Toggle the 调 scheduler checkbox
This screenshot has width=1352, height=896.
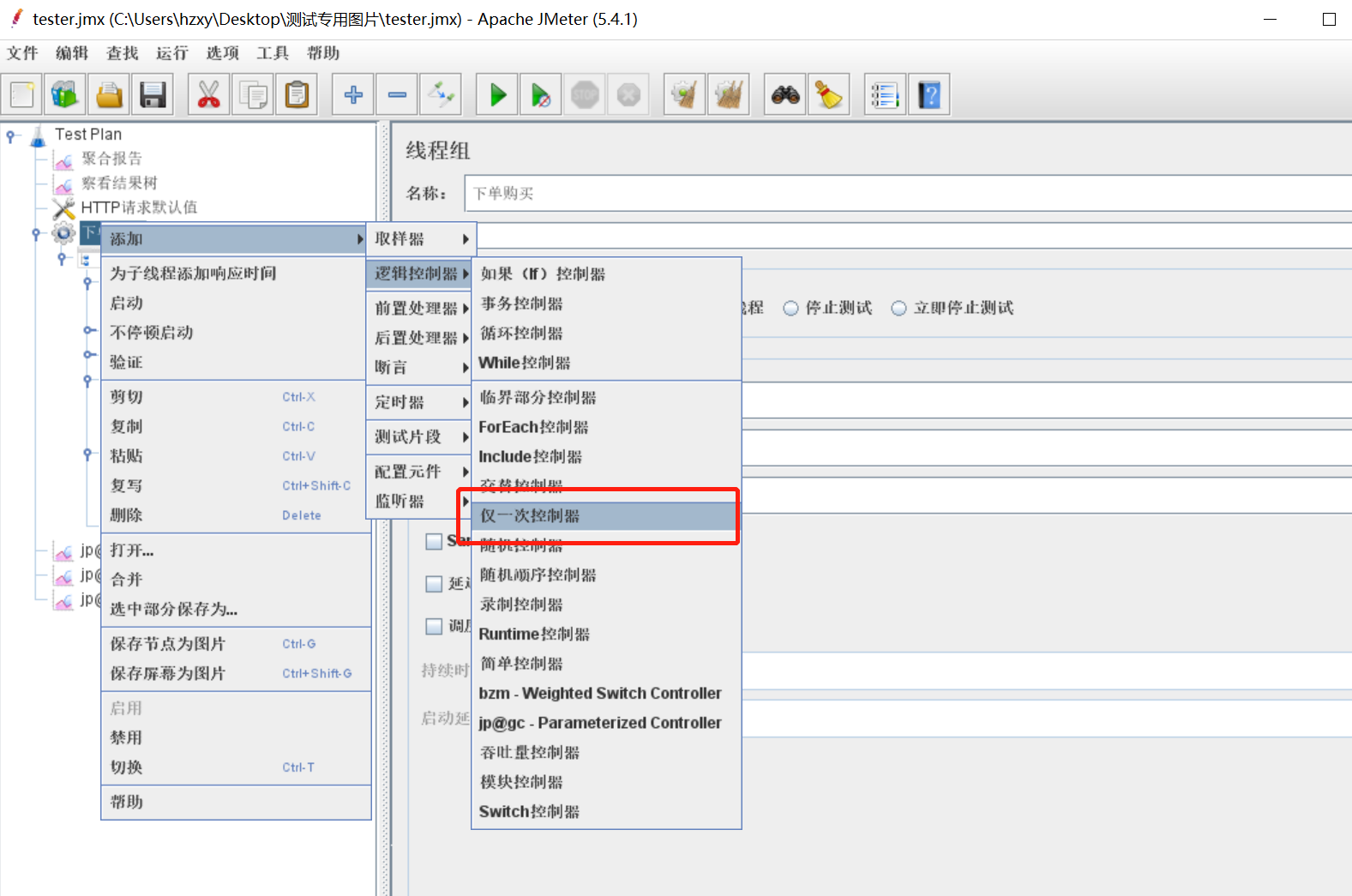[x=435, y=627]
